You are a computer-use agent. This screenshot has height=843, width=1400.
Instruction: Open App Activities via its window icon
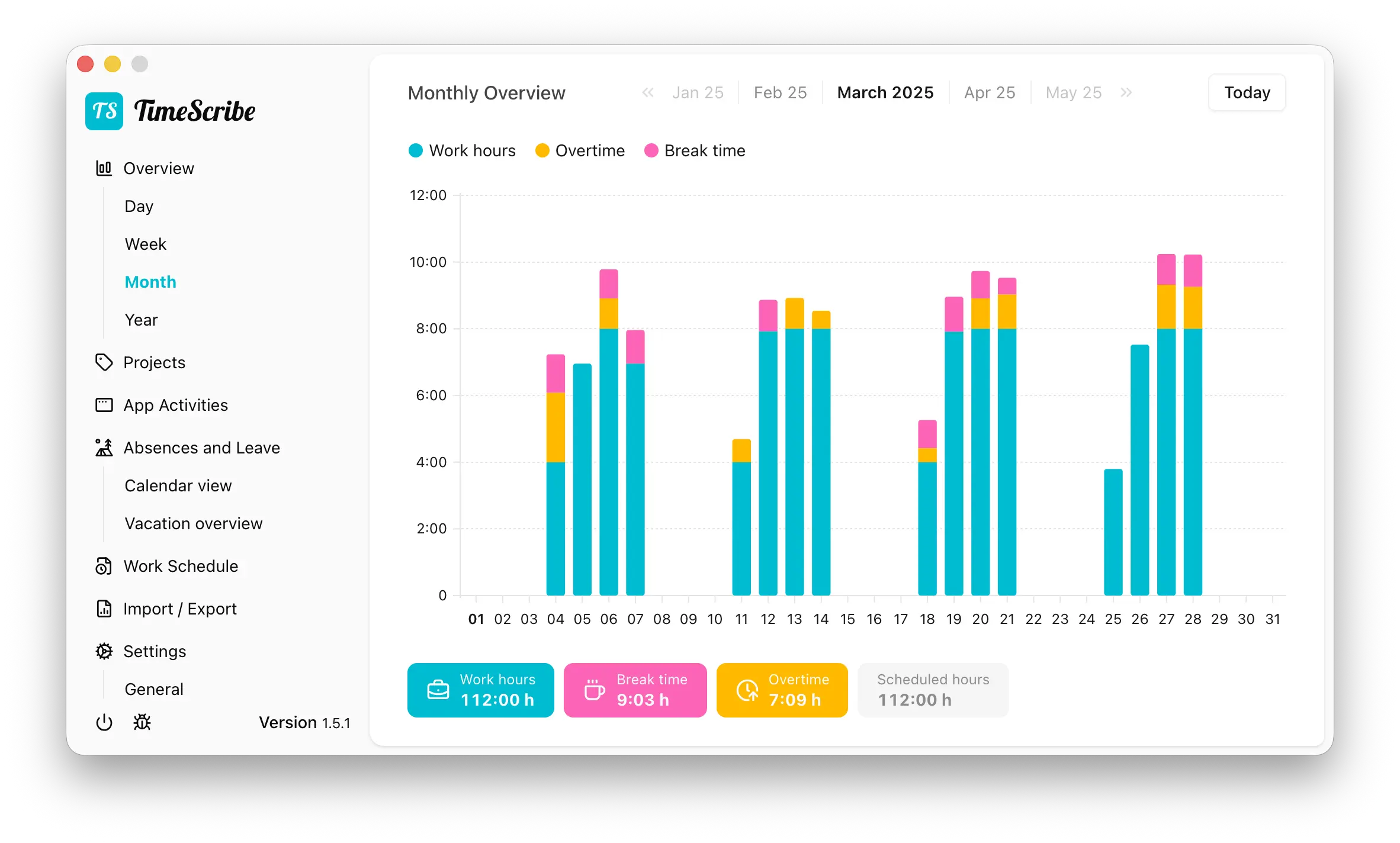click(x=104, y=405)
